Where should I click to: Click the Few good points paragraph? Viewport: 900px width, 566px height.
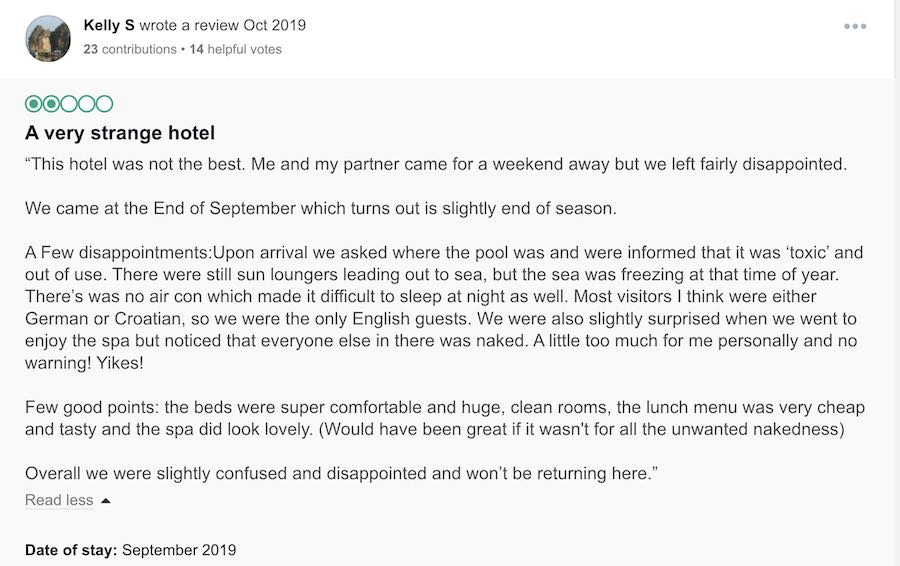coord(445,418)
